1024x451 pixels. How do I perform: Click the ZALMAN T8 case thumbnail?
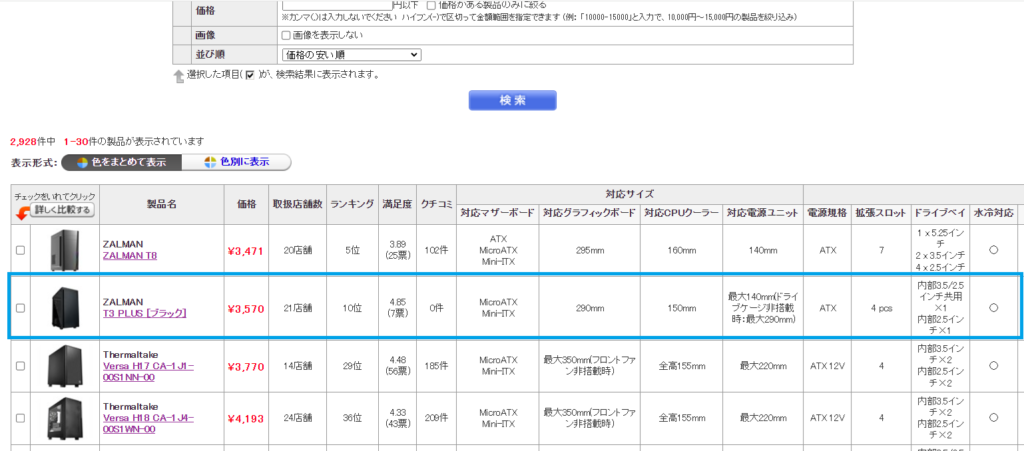(x=65, y=250)
